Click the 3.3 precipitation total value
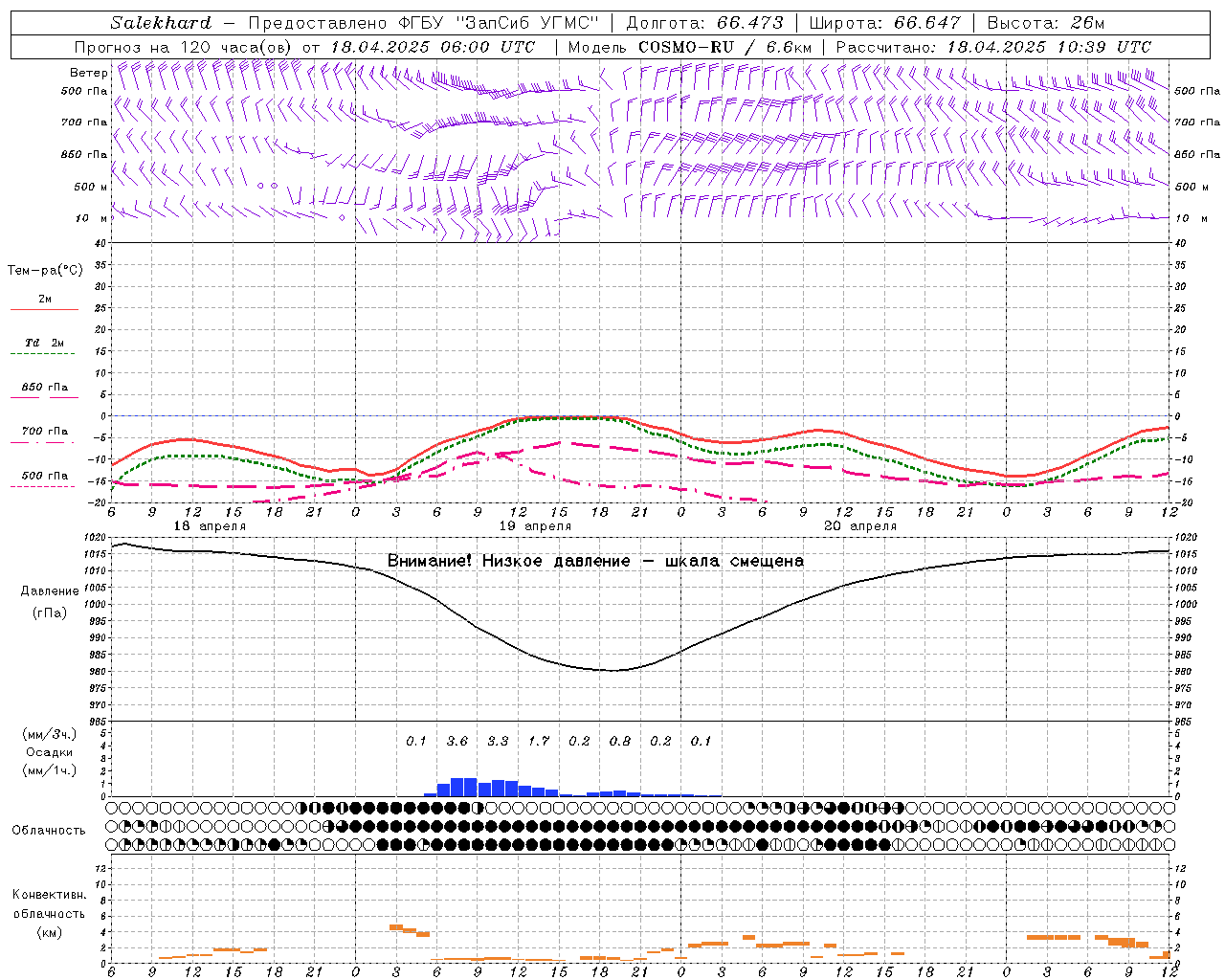The height and width of the screenshot is (980, 1225). pyautogui.click(x=498, y=741)
